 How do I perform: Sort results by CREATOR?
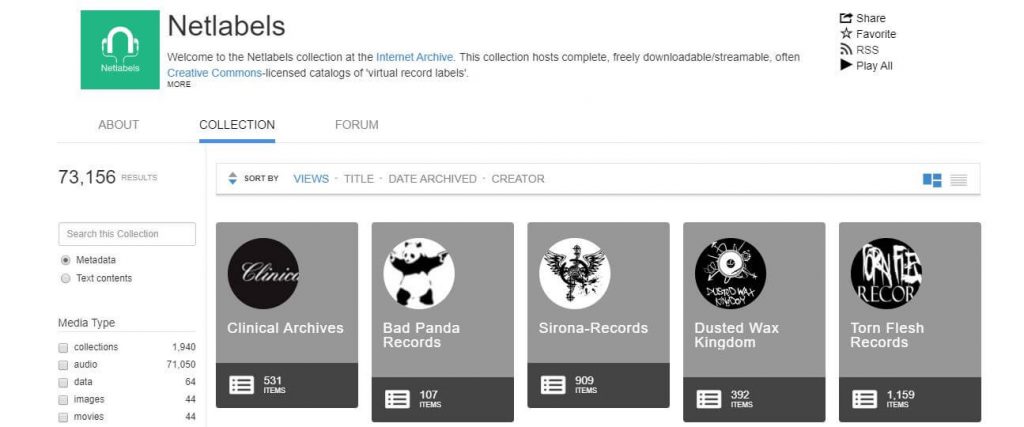(x=518, y=179)
